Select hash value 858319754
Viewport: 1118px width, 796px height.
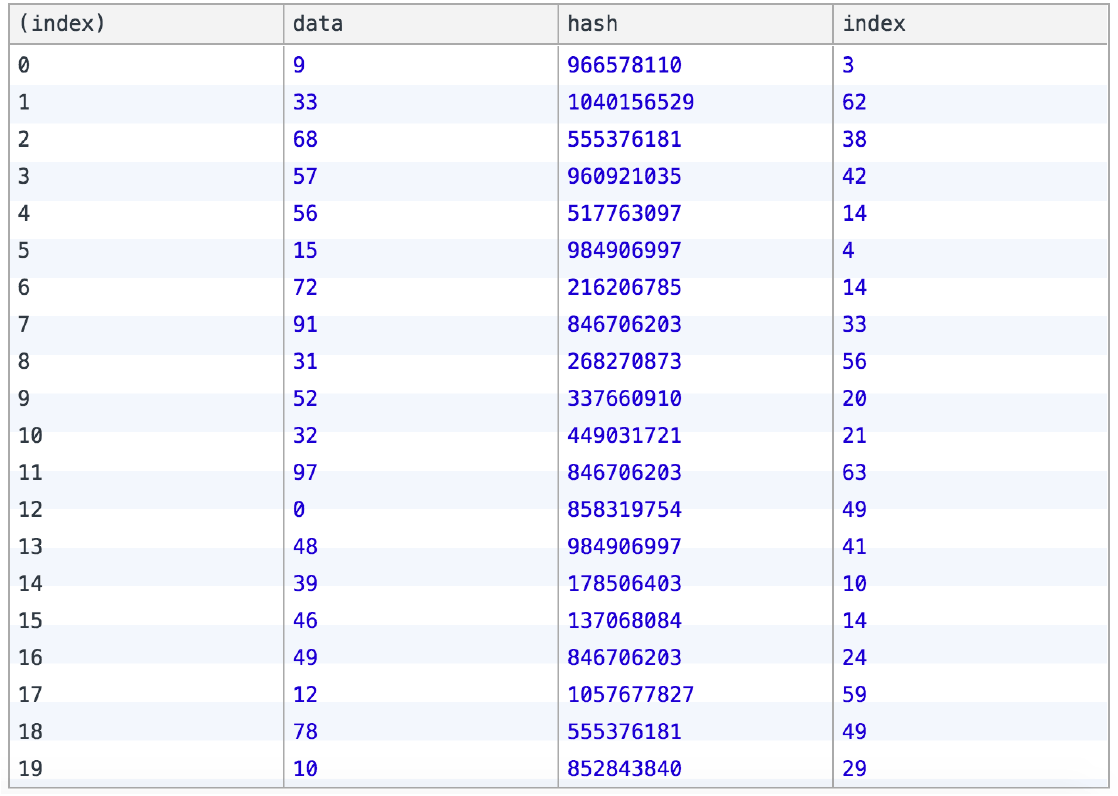pos(625,511)
